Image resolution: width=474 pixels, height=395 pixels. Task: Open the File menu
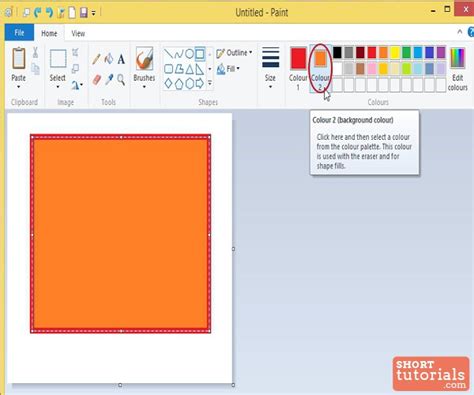[x=19, y=33]
